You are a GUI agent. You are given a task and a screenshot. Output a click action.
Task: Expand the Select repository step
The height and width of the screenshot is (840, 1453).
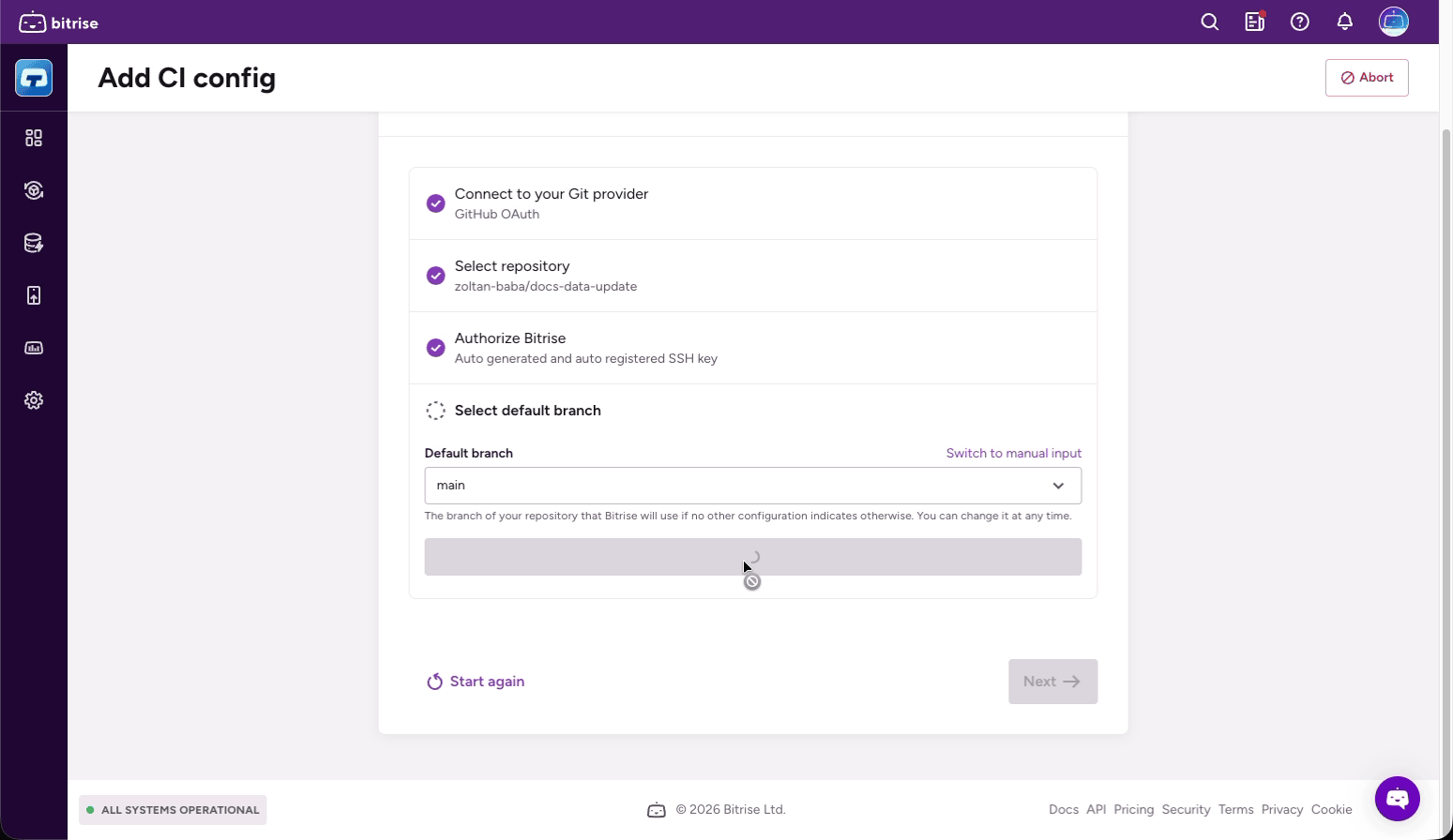pos(753,276)
